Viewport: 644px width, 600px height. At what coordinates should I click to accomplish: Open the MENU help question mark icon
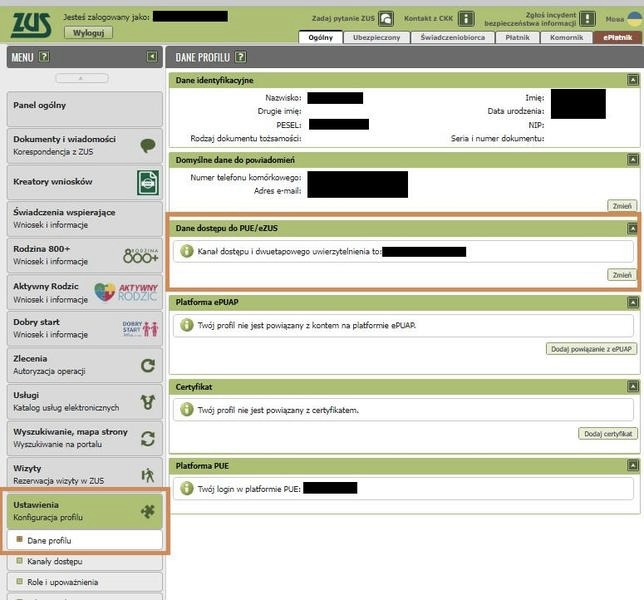pyautogui.click(x=44, y=57)
